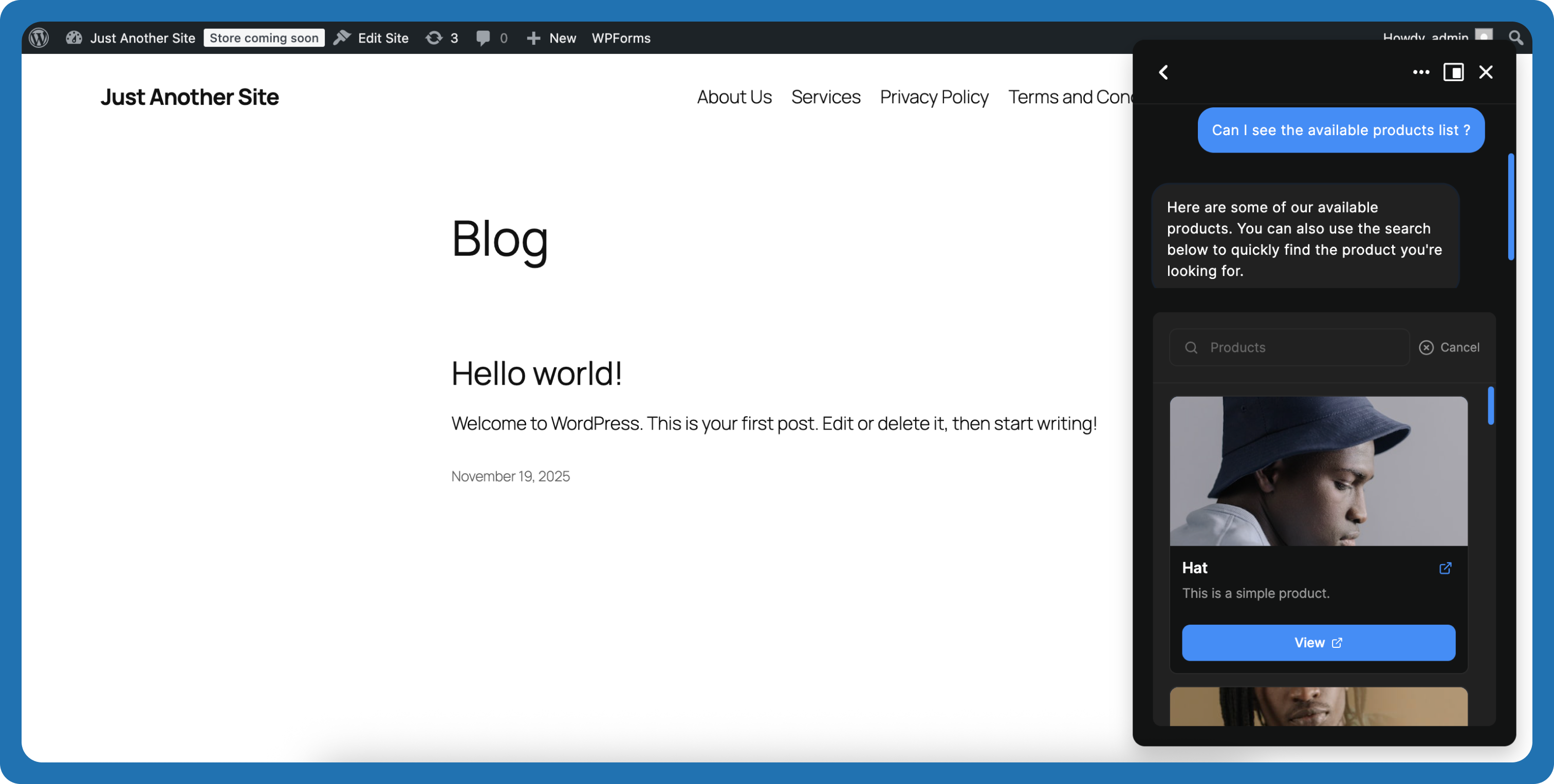Click the blue View button for Hat

pos(1318,643)
